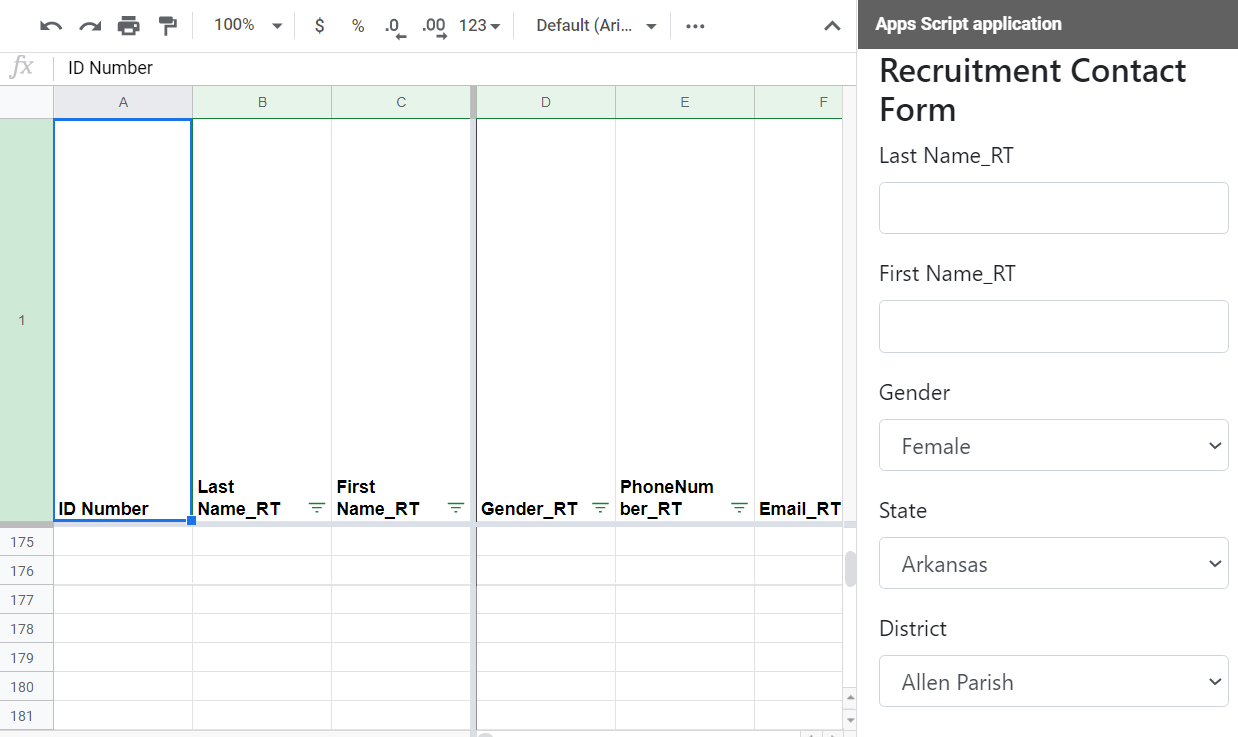Select the First Name_RT header cell
1238x737 pixels.
401,320
